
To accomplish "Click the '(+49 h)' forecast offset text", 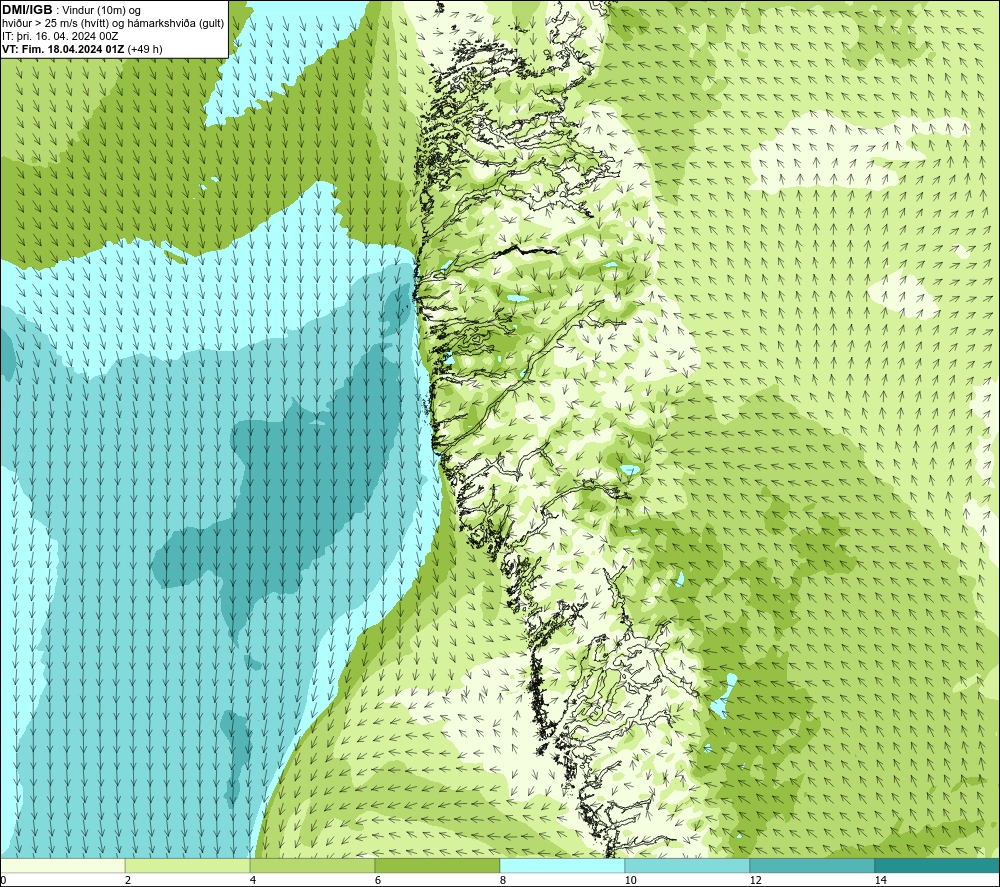I will tap(145, 49).
